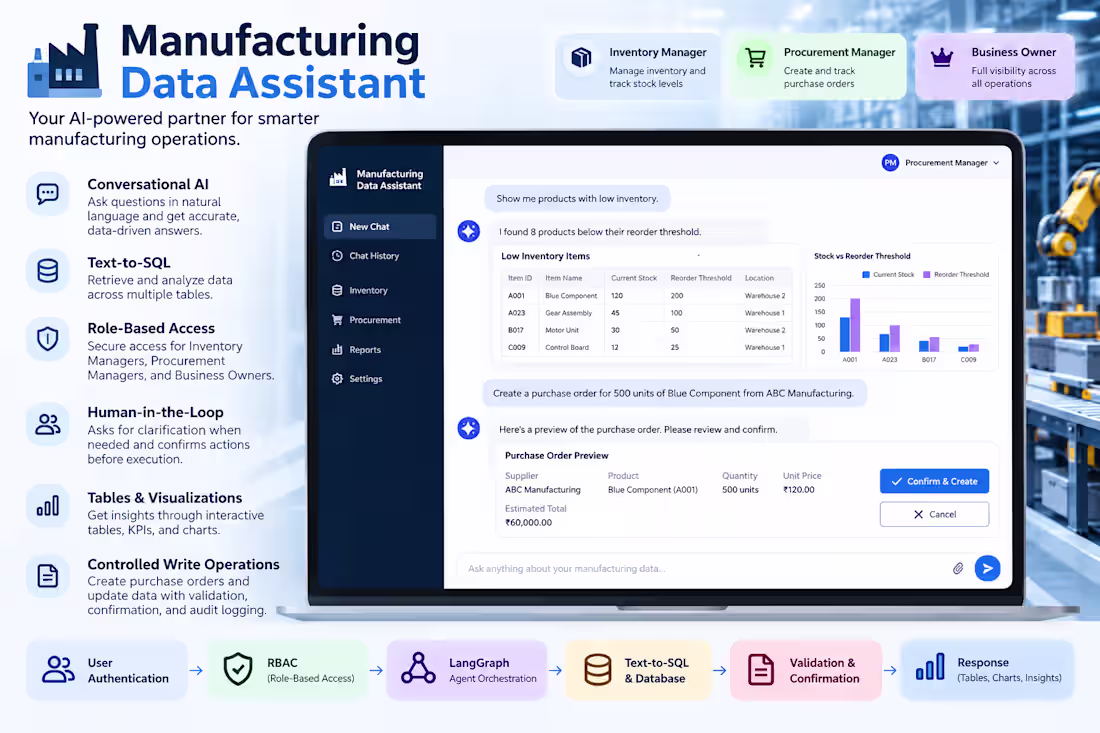Click the 'Gear Assembly' item name cell
The image size is (1100, 733).
[x=569, y=313]
